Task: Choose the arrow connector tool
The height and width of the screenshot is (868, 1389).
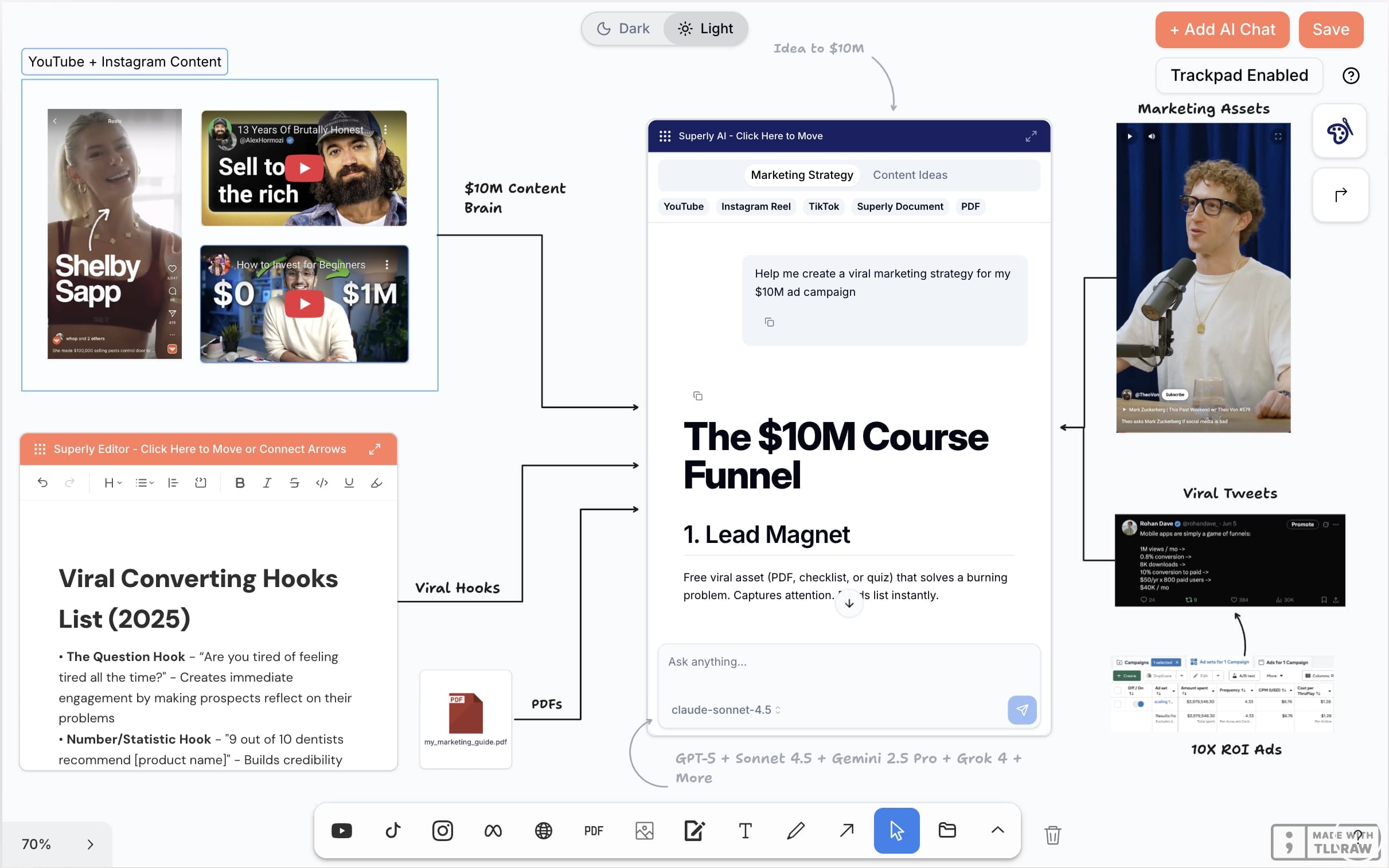Action: point(846,831)
